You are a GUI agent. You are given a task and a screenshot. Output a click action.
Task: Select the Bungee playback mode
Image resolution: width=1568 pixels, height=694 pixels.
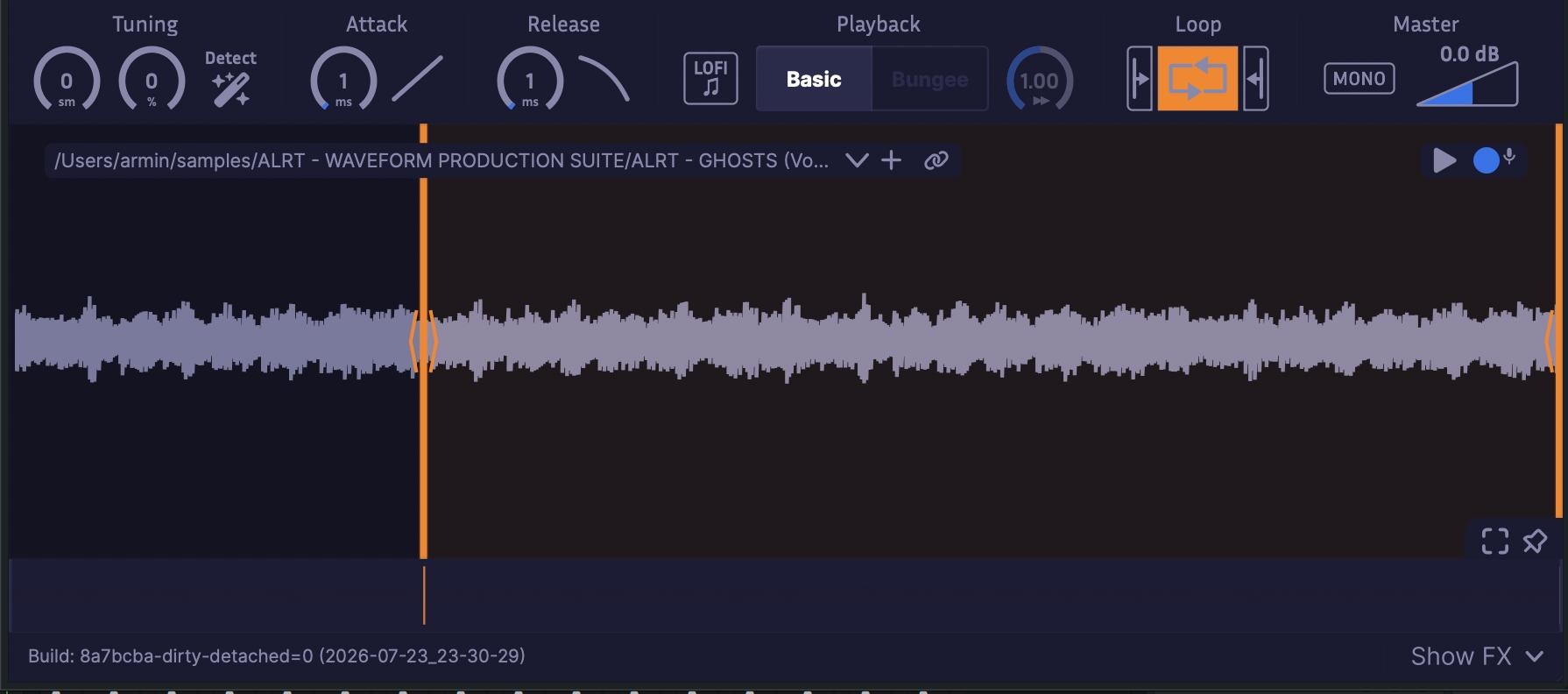point(930,79)
